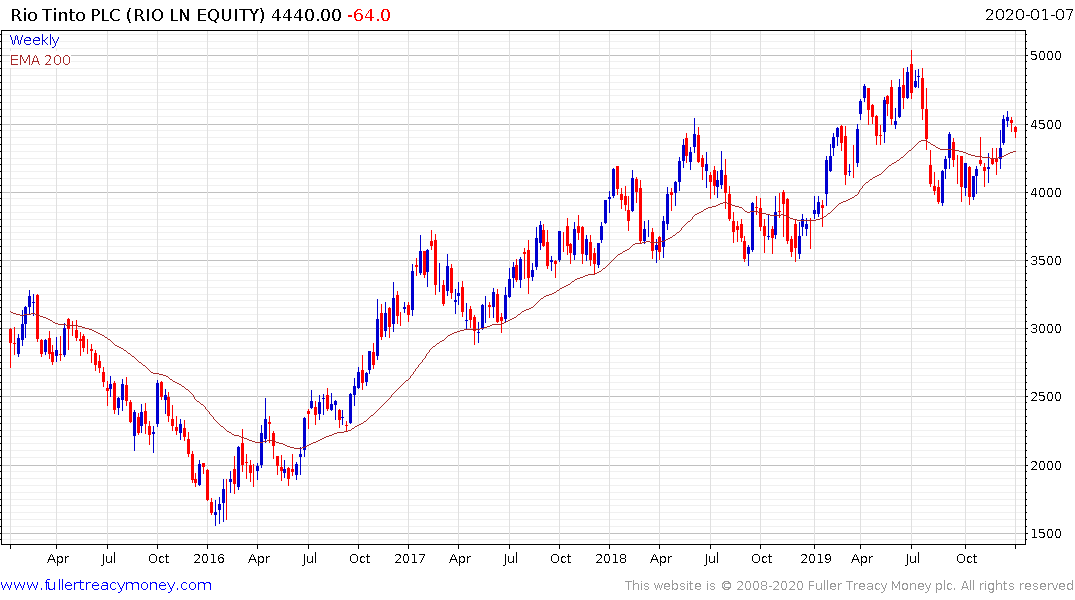Select the 'EMA 200' indicator label
The image size is (1075, 600).
[40, 60]
